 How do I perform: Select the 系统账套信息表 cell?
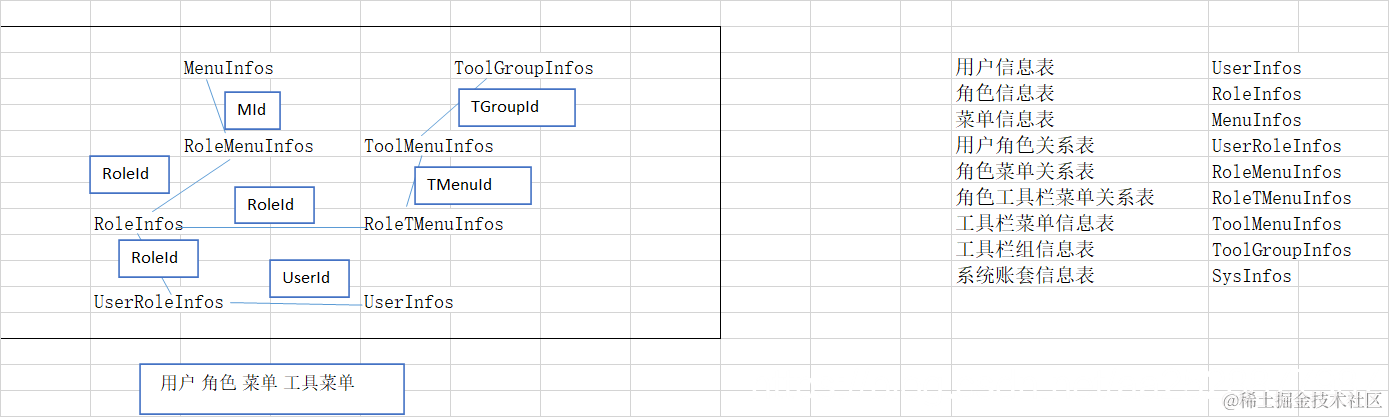(x=1025, y=276)
